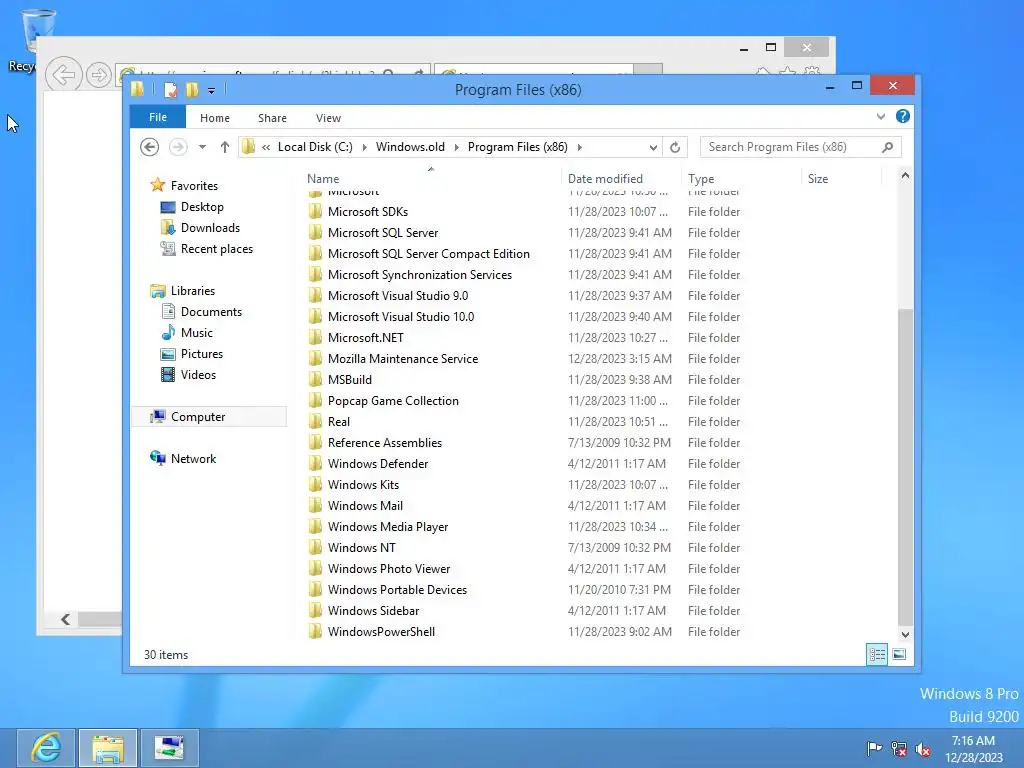Expand breadcrumb arrow after Local Disk (C:)
The image size is (1024, 768).
(364, 148)
